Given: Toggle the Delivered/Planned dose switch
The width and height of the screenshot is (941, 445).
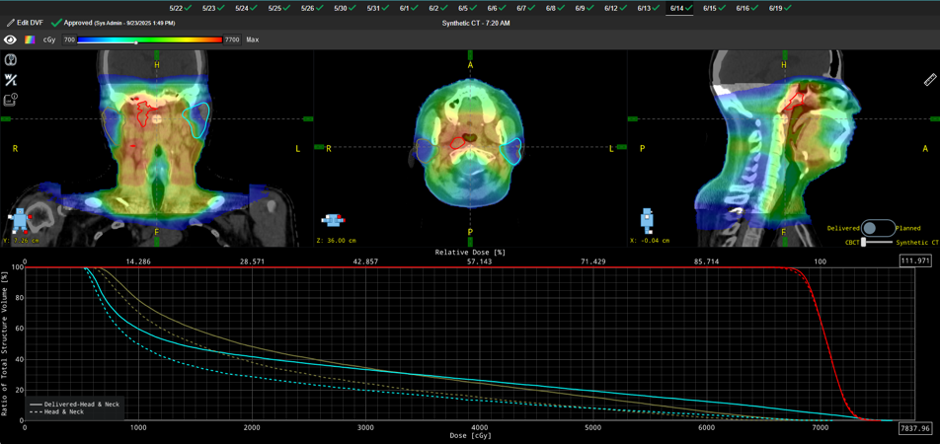Looking at the screenshot, I should [876, 228].
